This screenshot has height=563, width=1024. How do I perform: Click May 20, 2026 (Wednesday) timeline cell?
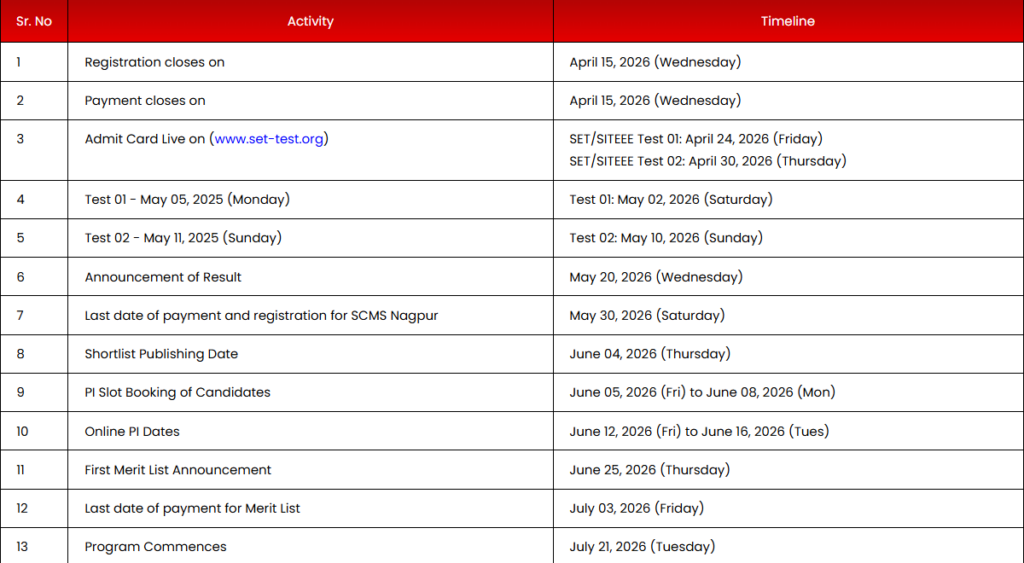click(788, 277)
